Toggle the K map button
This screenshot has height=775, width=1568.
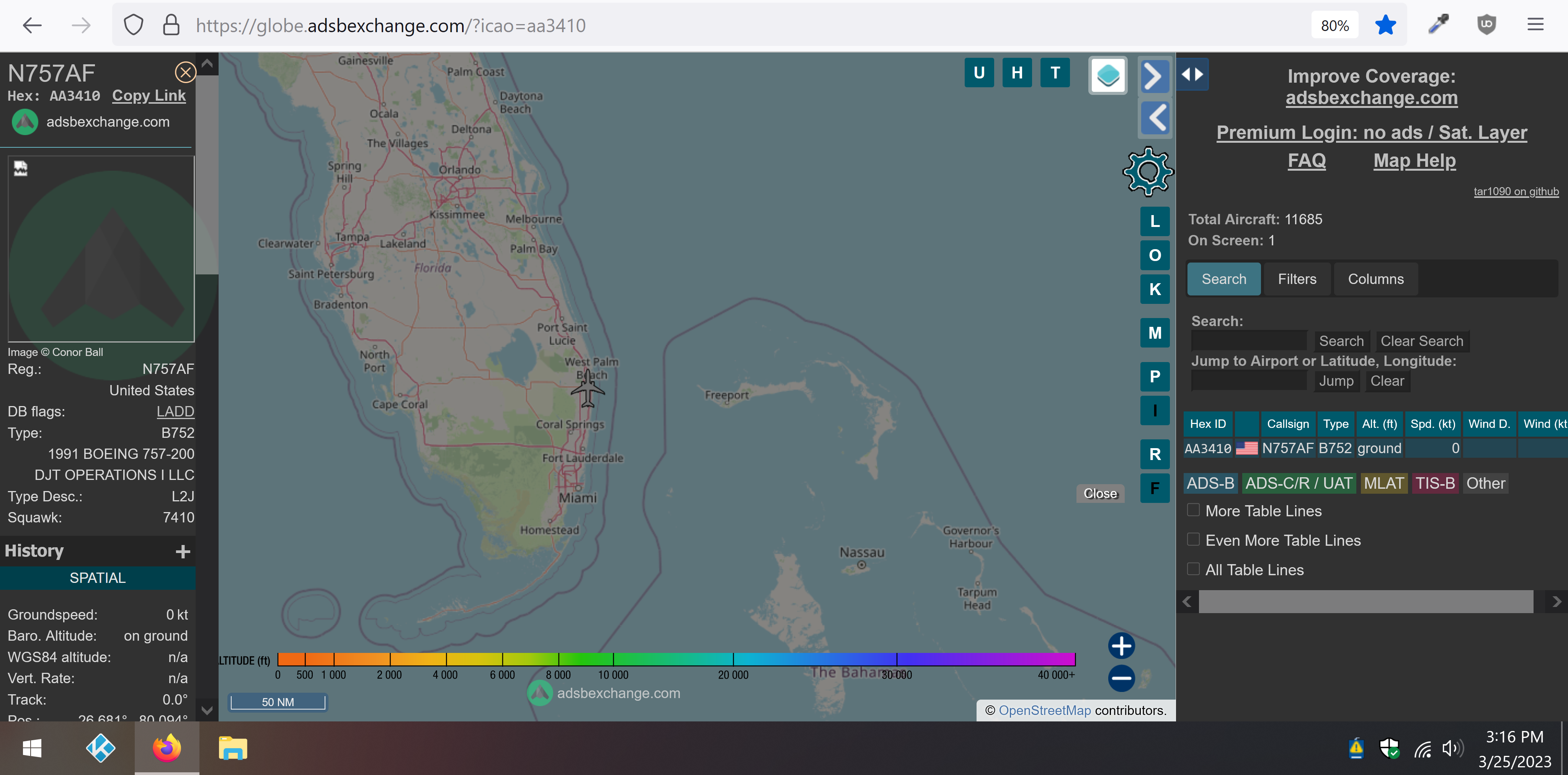pos(1155,290)
